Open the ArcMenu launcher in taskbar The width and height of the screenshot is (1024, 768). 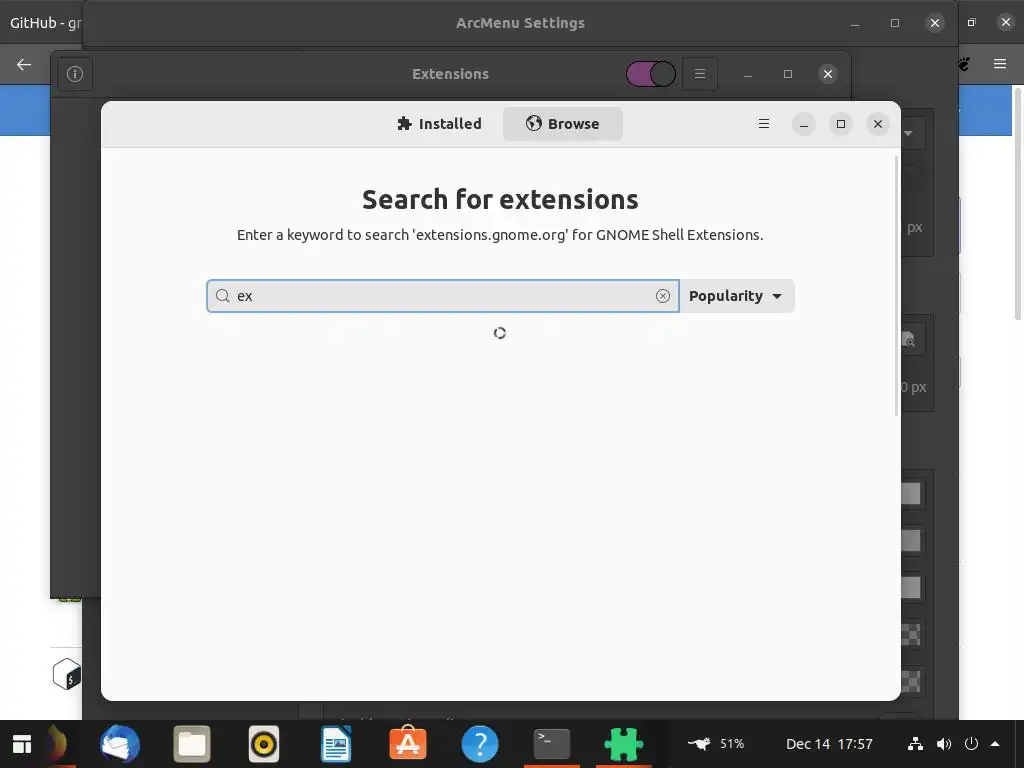[22, 744]
